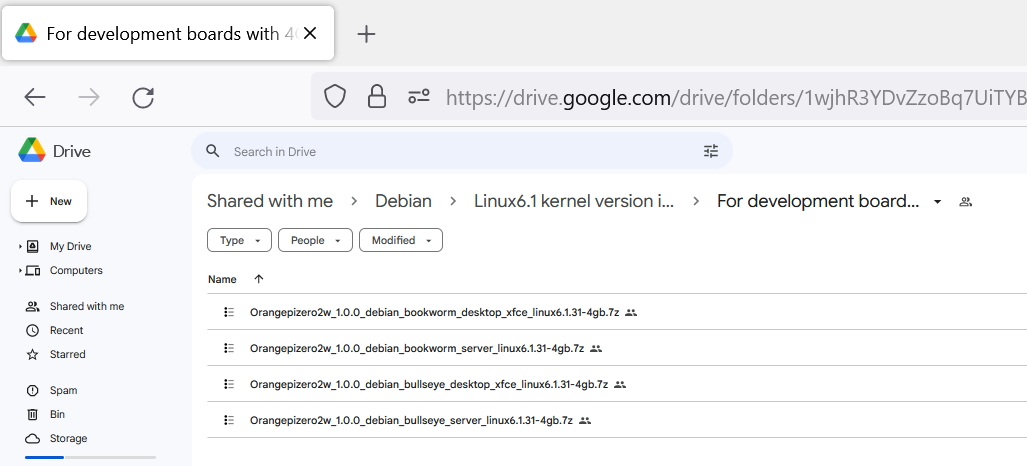The image size is (1027, 466).
Task: Open Storage in the sidebar
Action: click(x=68, y=438)
